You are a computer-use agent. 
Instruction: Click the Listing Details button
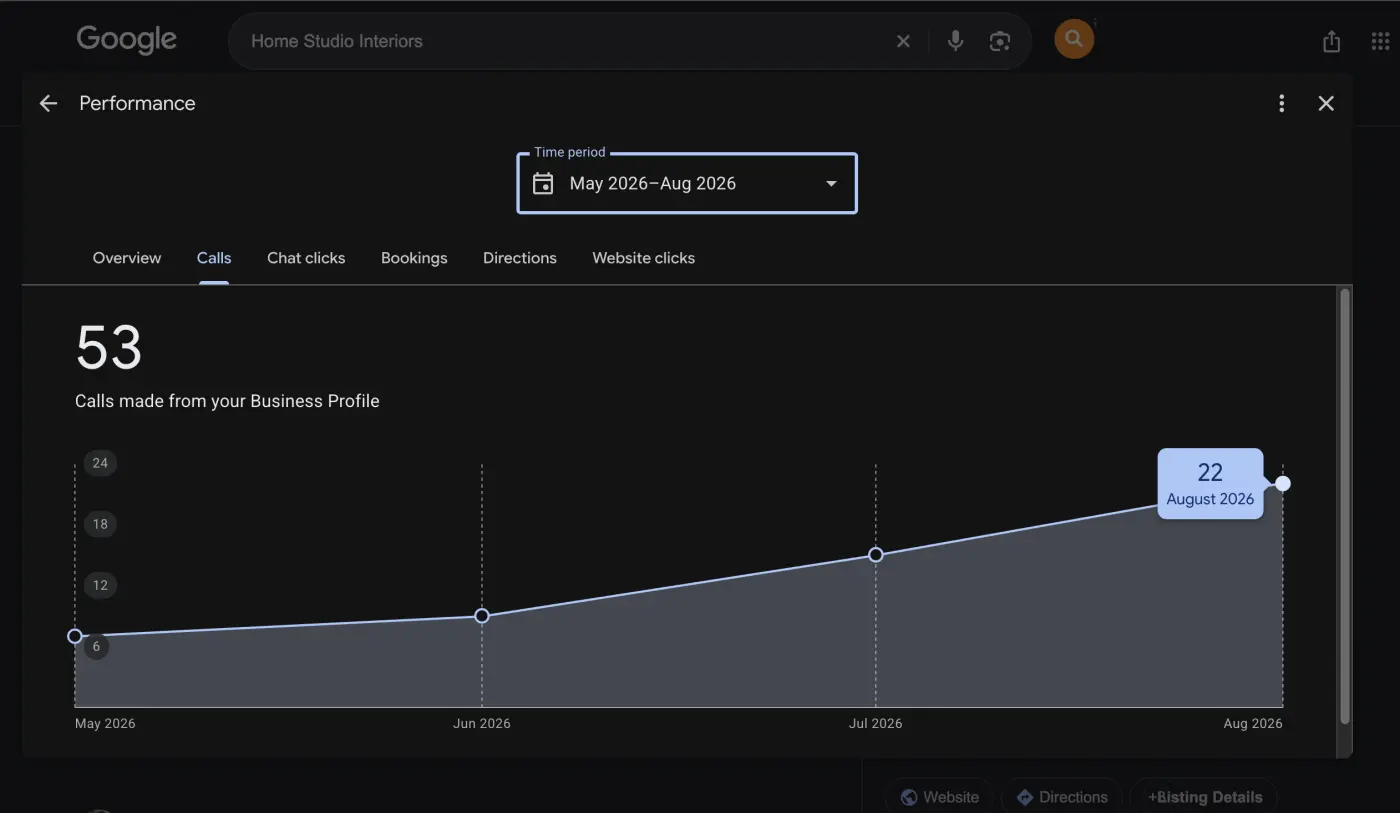click(1205, 797)
